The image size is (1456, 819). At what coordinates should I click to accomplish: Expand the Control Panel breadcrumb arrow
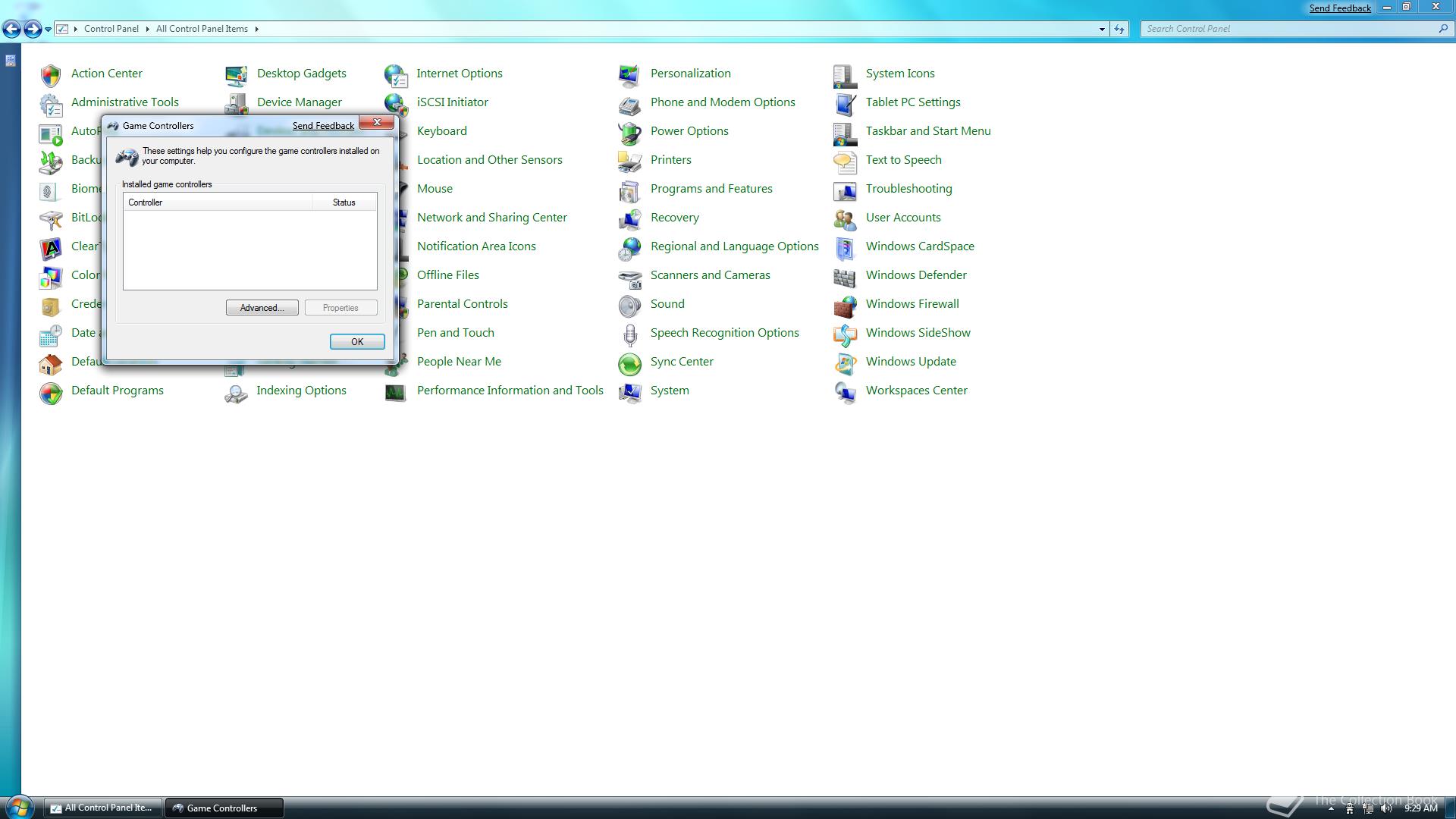pos(147,29)
